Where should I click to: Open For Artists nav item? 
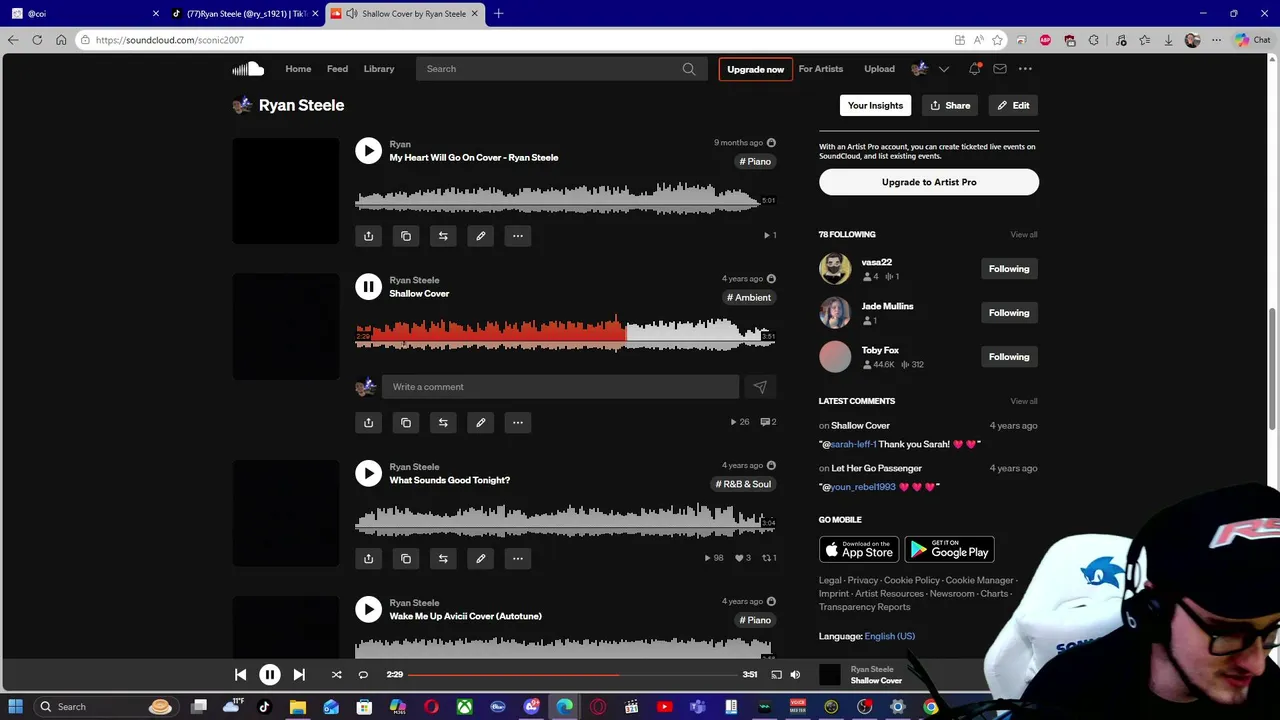point(821,69)
